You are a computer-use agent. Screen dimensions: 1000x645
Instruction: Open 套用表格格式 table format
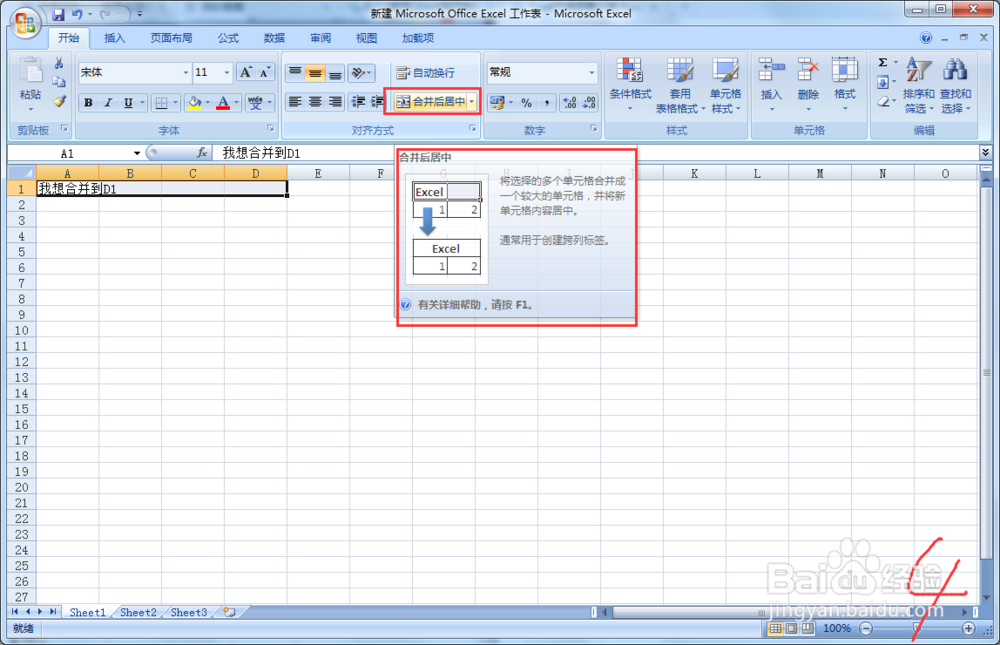click(x=680, y=85)
